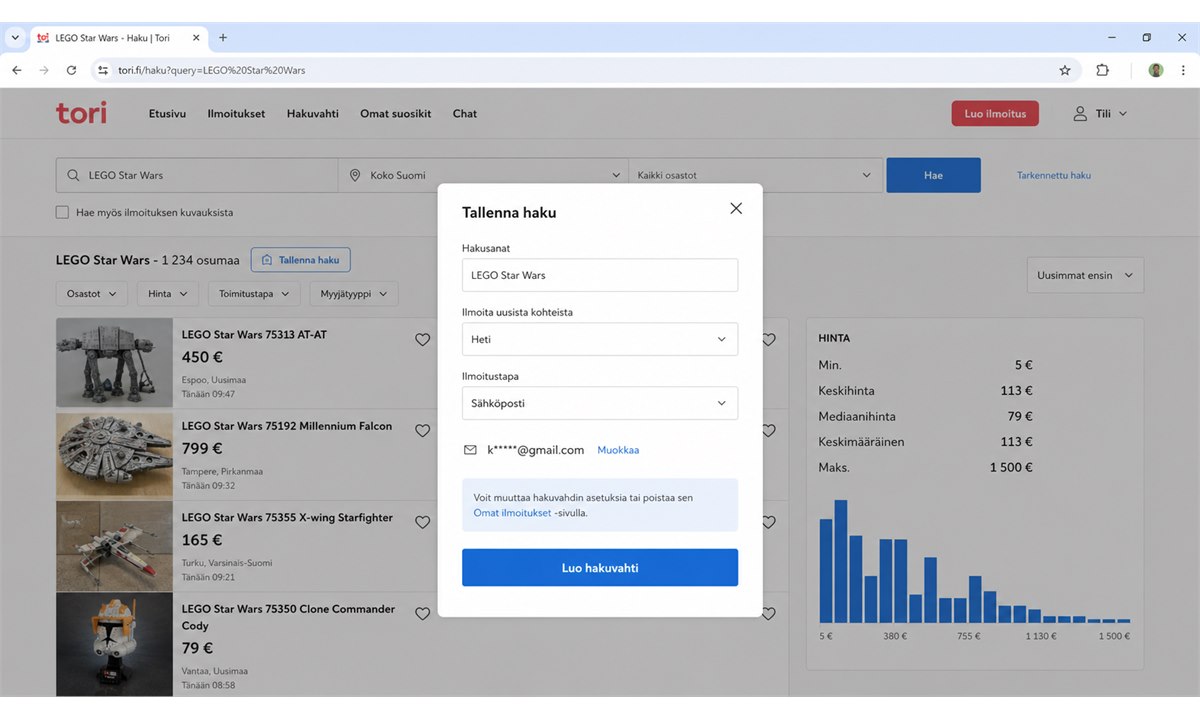Open the Omat suosikit menu item
Image resolution: width=1200 pixels, height=720 pixels.
click(x=396, y=114)
